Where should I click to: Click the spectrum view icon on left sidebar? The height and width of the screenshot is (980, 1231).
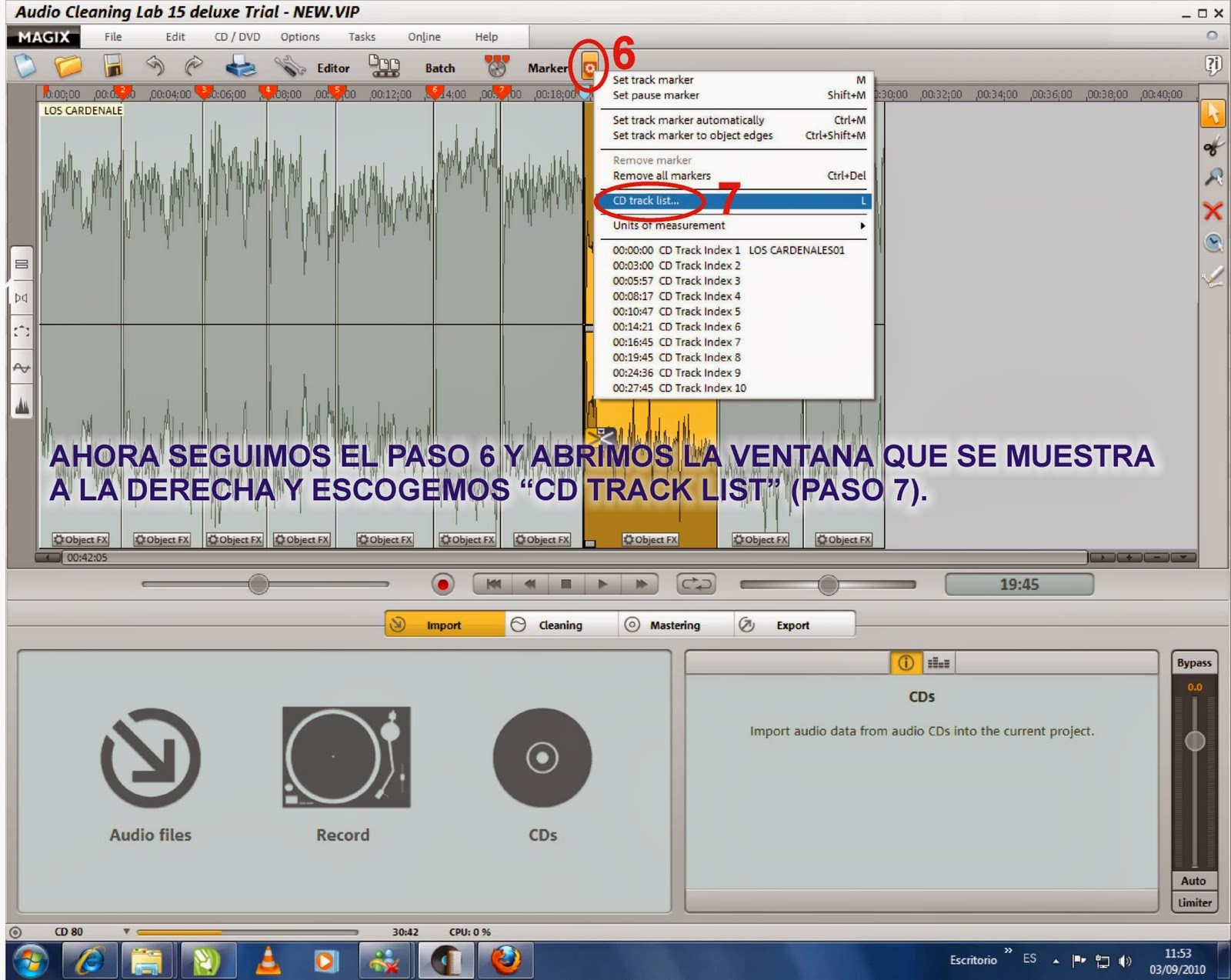(22, 404)
